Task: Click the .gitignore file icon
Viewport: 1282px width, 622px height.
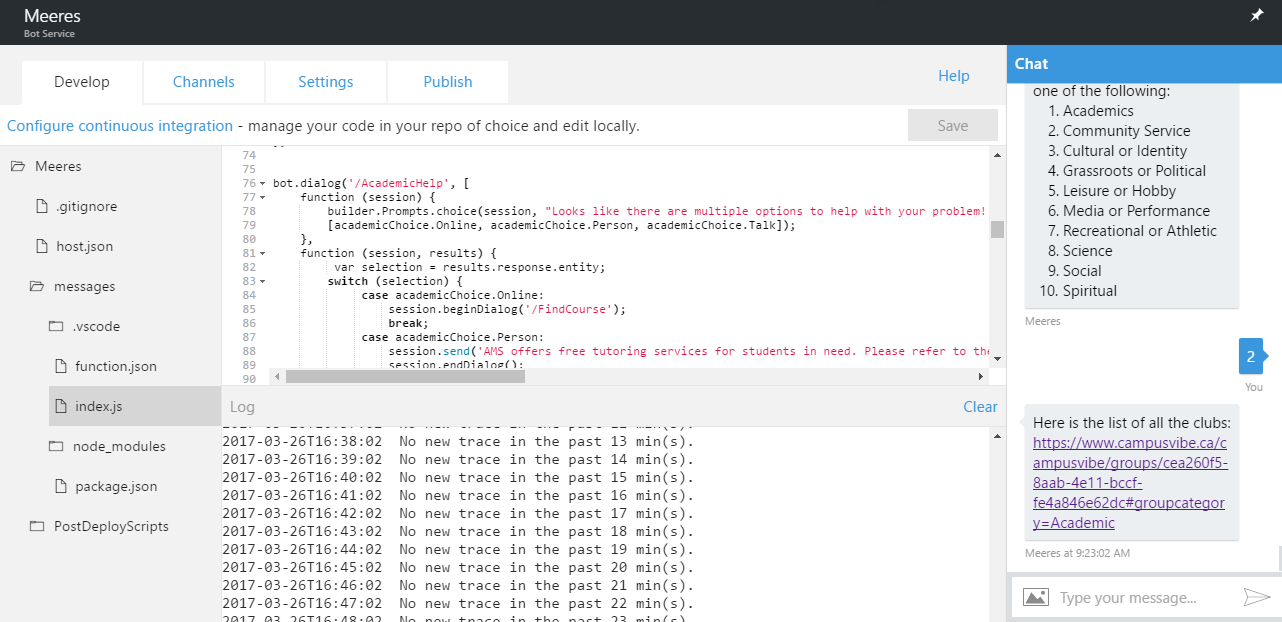Action: click(41, 206)
